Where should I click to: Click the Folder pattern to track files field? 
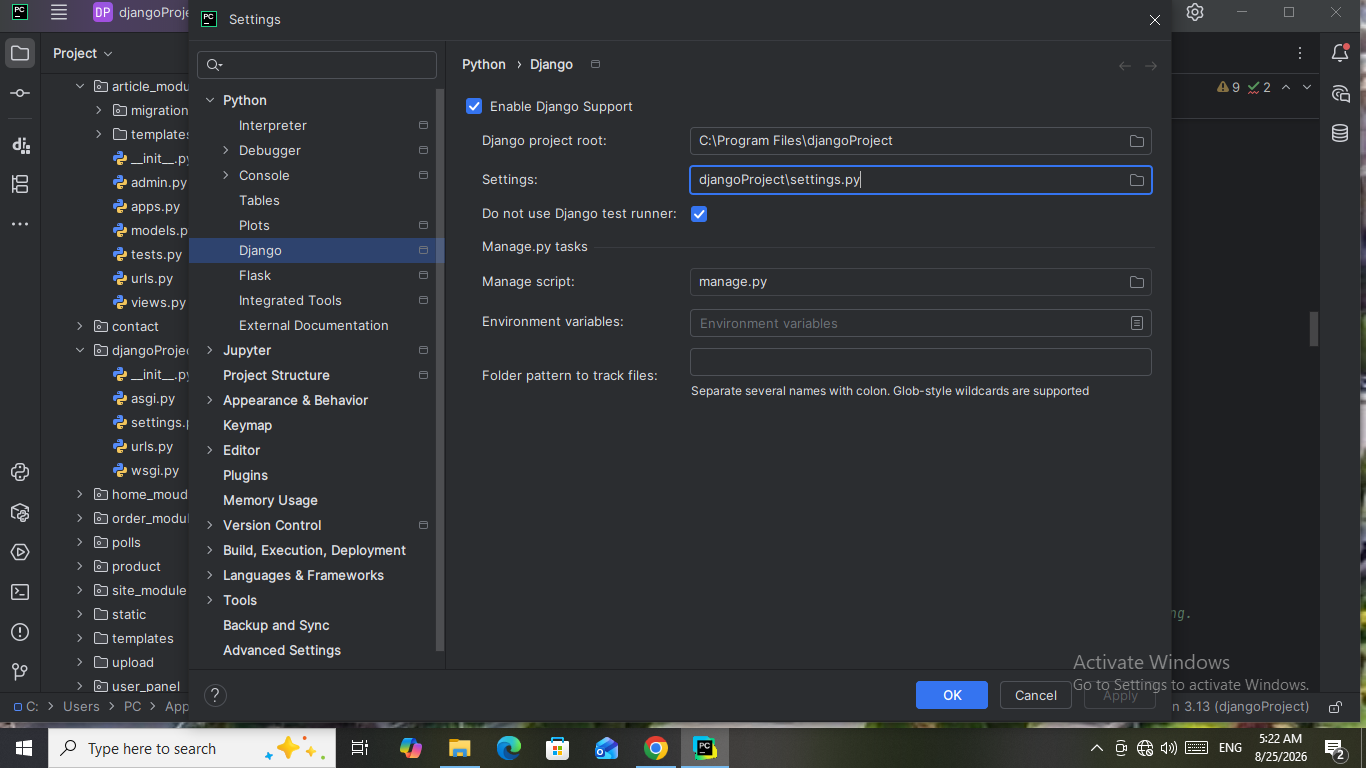[921, 362]
